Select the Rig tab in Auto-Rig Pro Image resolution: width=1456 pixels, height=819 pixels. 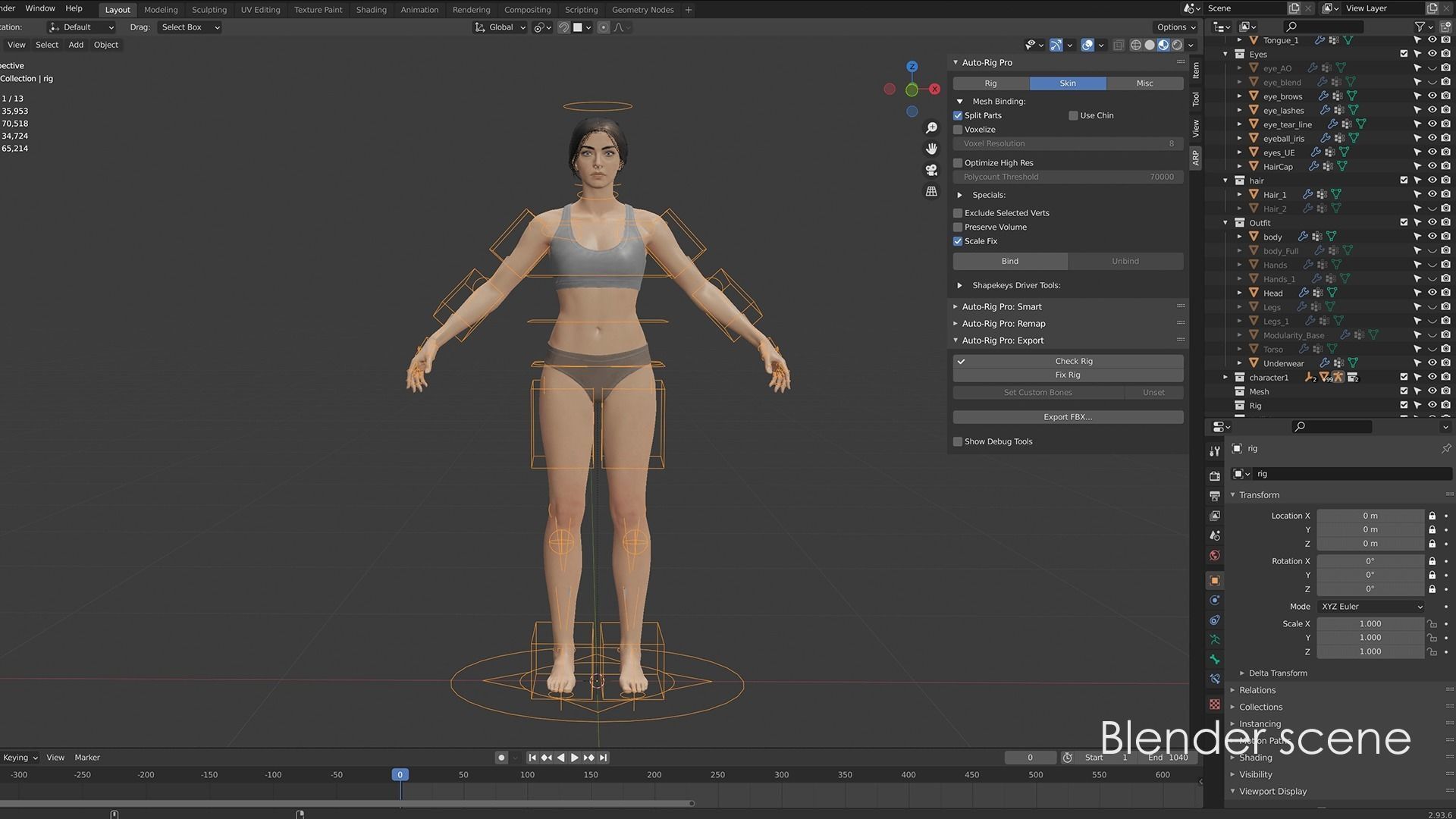click(x=990, y=83)
